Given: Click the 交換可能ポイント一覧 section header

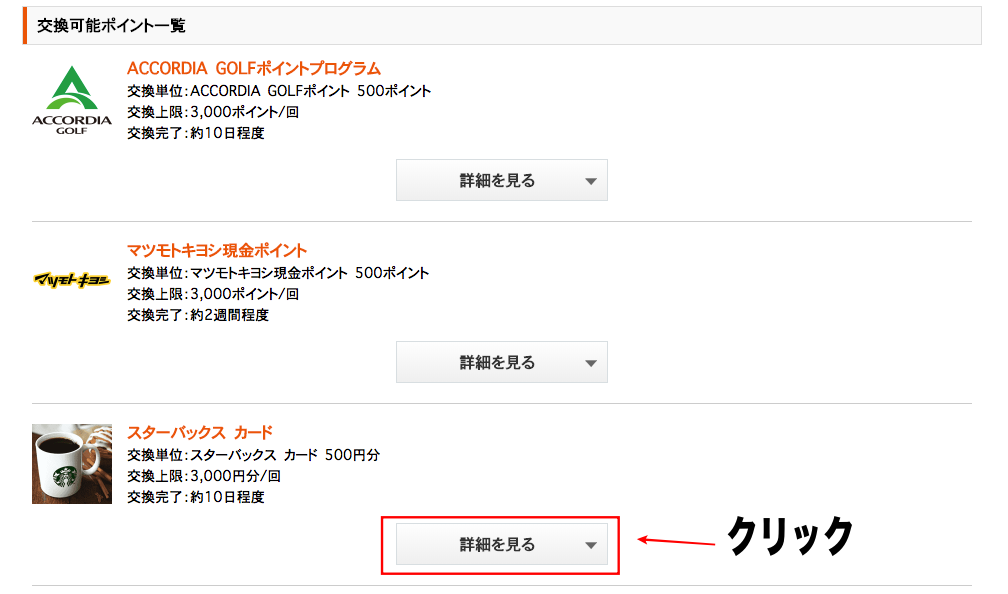Looking at the screenshot, I should click(x=502, y=26).
